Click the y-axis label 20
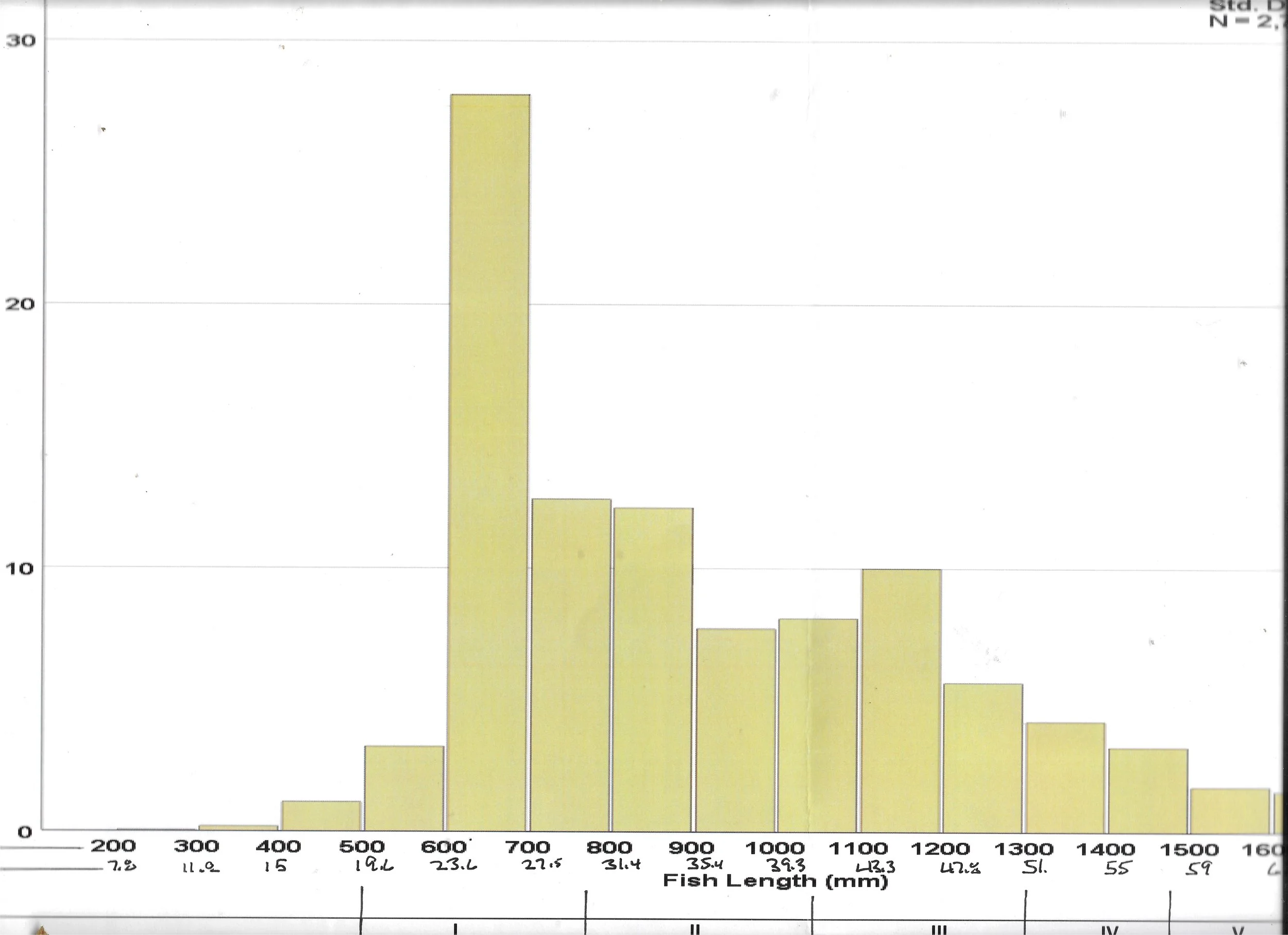Image resolution: width=1288 pixels, height=935 pixels. pos(20,304)
